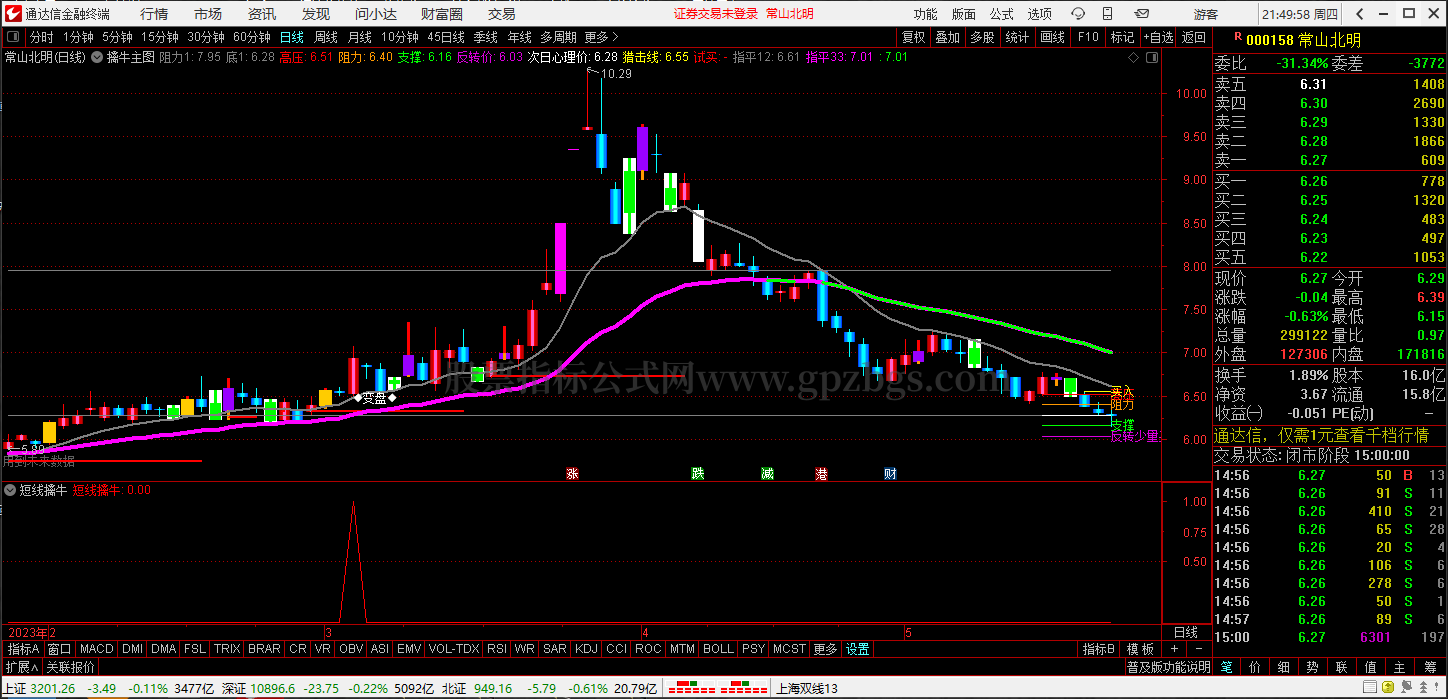The image size is (1448, 699).
Task: Switch chart to 60分钟 period
Action: pyautogui.click(x=251, y=37)
